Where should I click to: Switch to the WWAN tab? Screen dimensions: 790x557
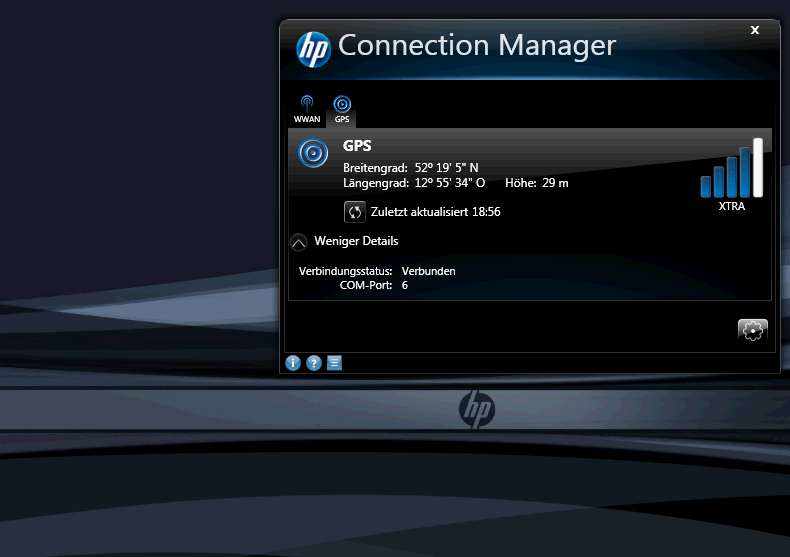coord(306,110)
